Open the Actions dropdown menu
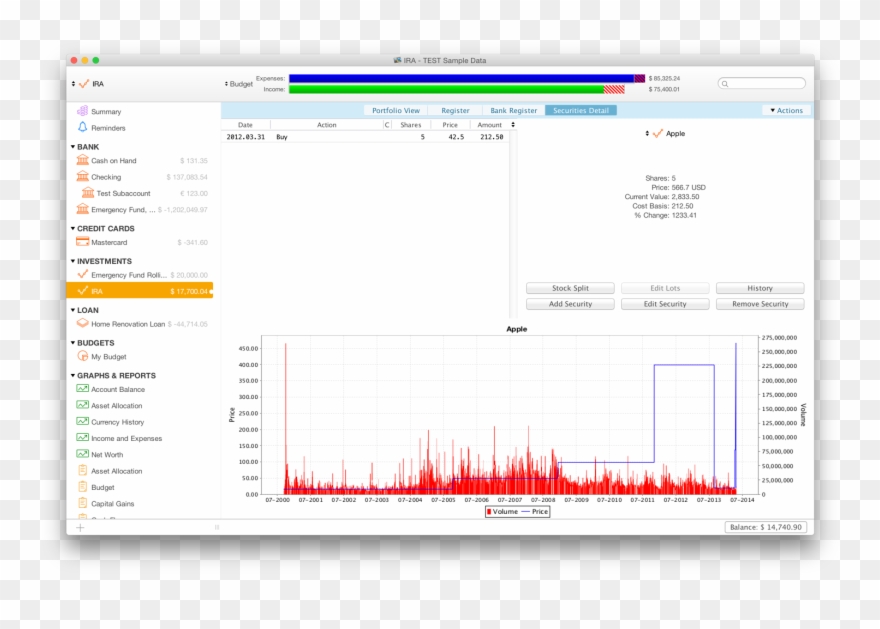 pyautogui.click(x=786, y=110)
